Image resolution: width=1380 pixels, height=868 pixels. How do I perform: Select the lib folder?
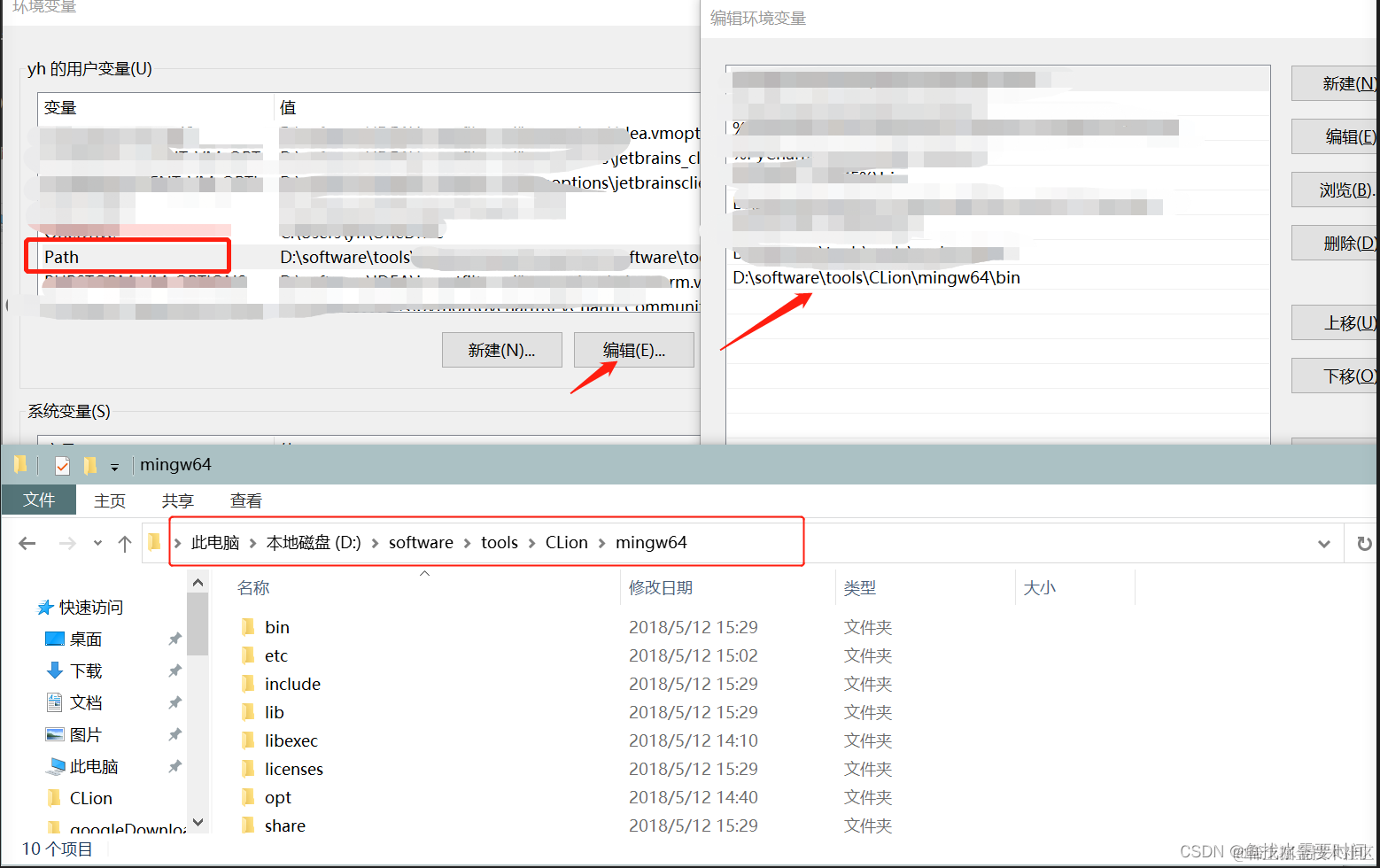point(275,712)
